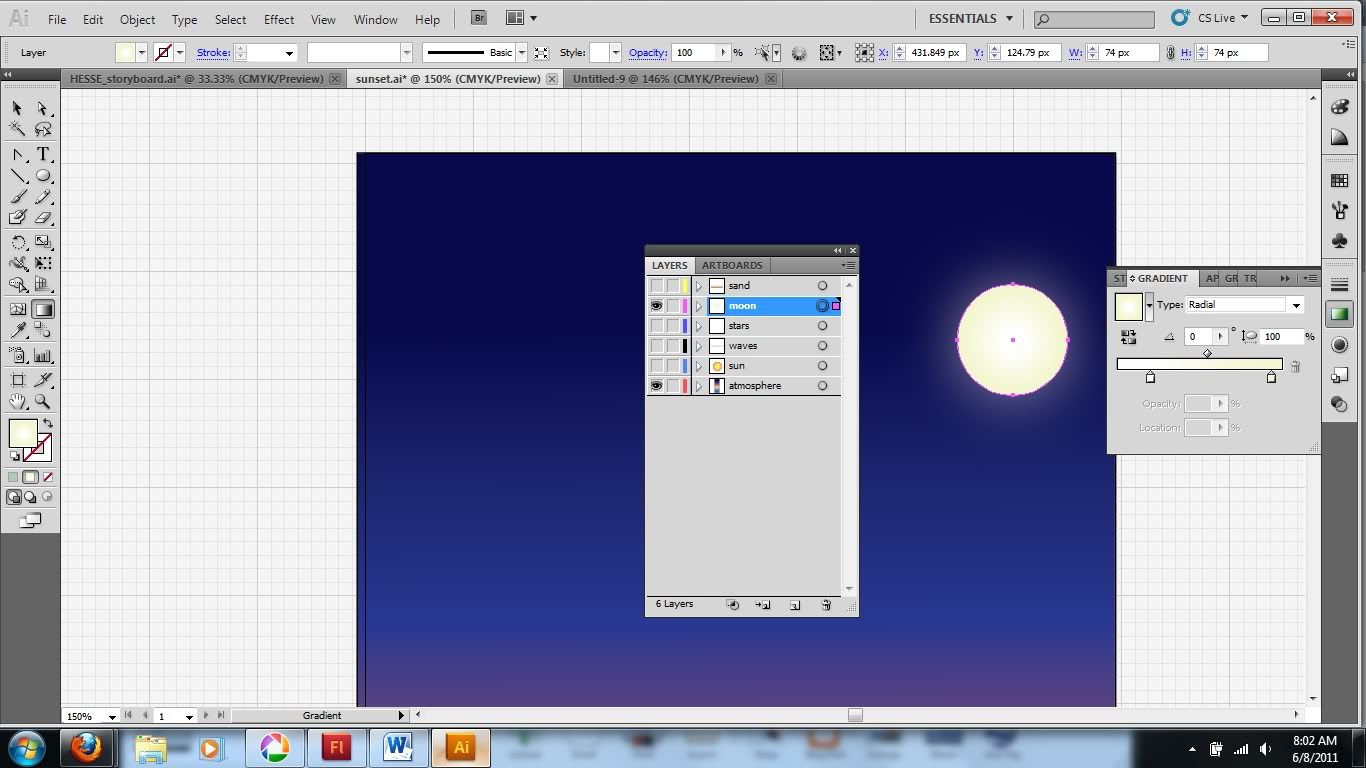
Task: Open the Window menu
Action: (x=375, y=19)
